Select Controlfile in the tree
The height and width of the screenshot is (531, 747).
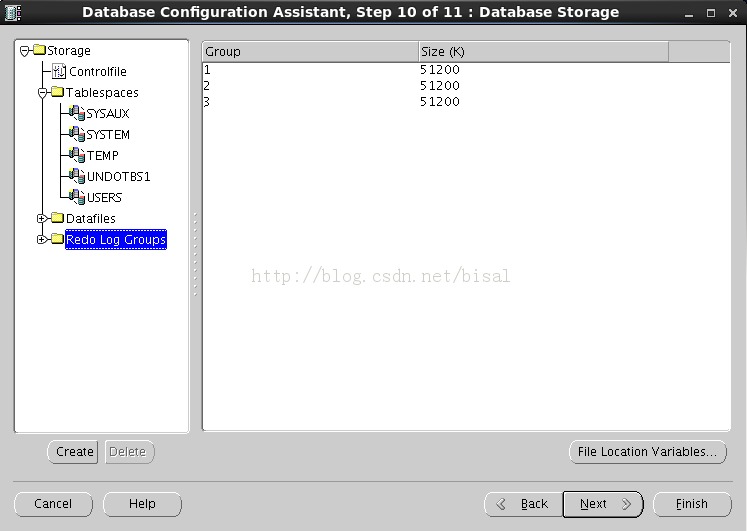98,71
